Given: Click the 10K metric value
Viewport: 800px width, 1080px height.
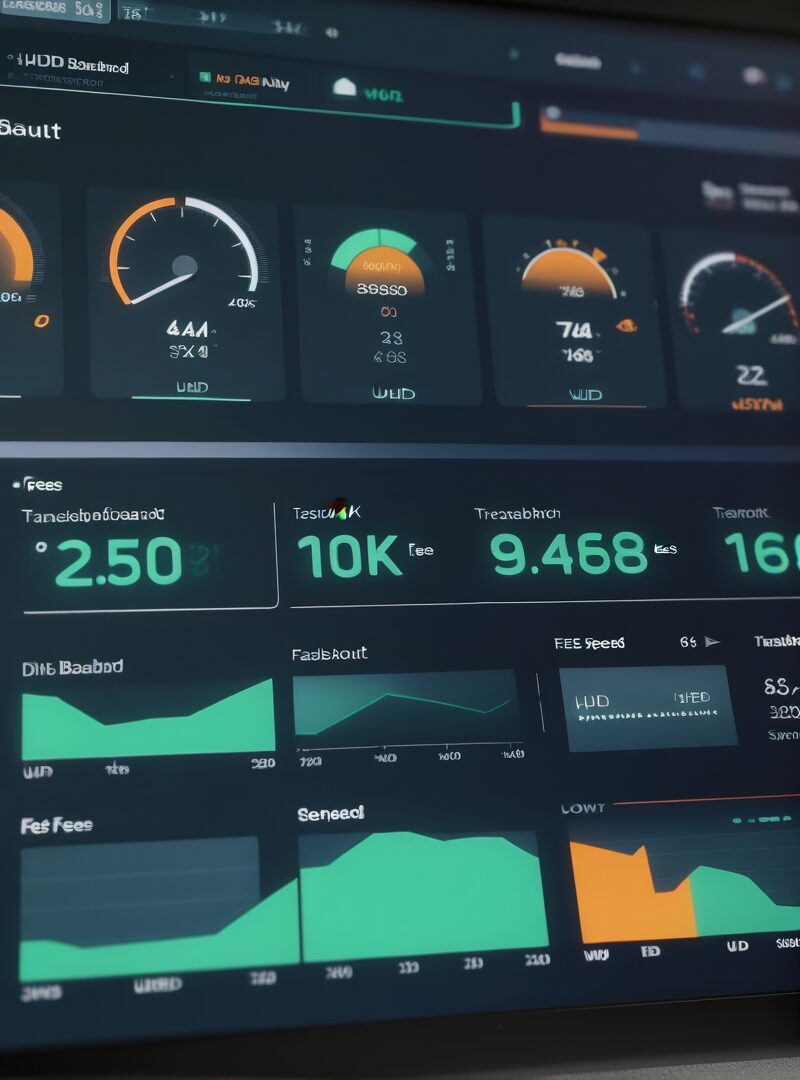Looking at the screenshot, I should tap(349, 556).
